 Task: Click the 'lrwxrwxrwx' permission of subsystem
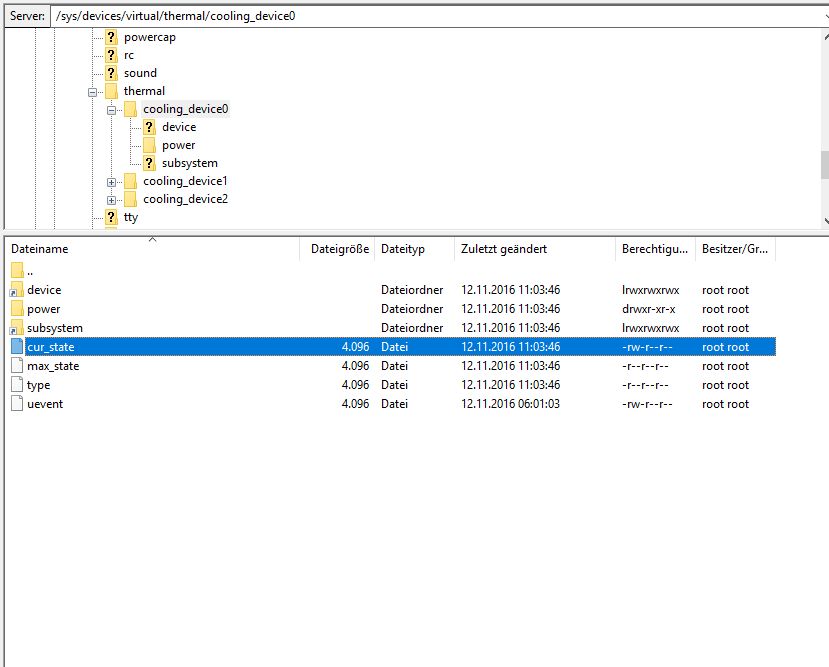(x=650, y=328)
